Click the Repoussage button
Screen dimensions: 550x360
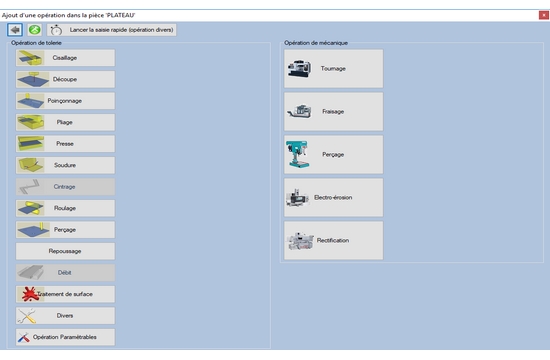coord(65,251)
